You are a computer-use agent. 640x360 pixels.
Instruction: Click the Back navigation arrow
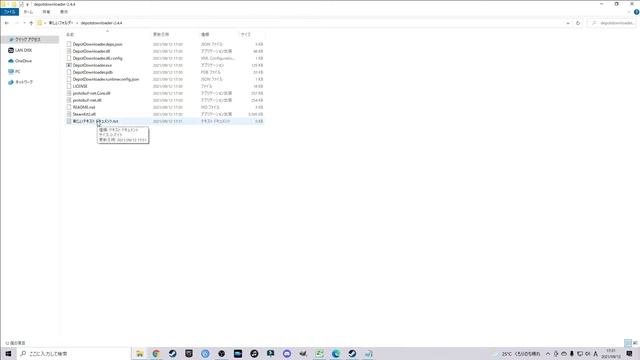7,23
